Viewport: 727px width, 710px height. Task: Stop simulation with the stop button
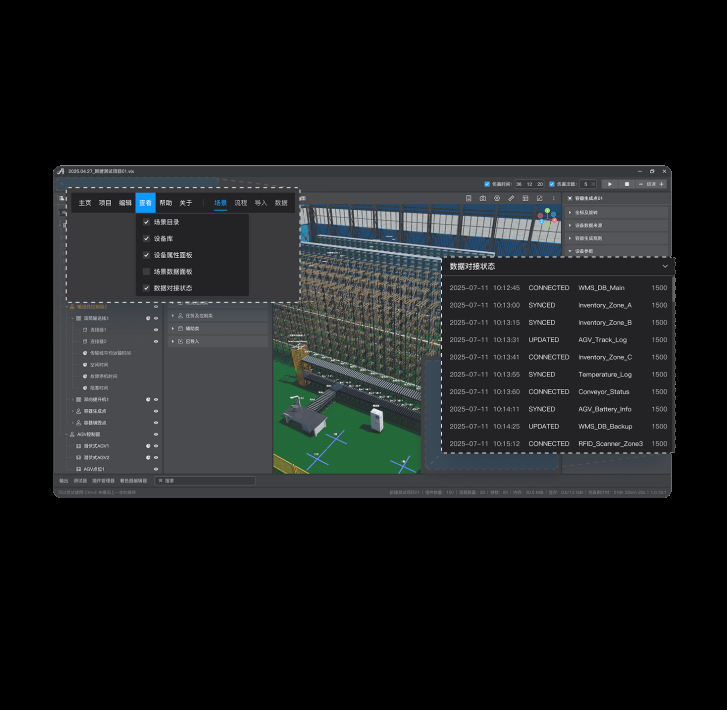pos(626,184)
